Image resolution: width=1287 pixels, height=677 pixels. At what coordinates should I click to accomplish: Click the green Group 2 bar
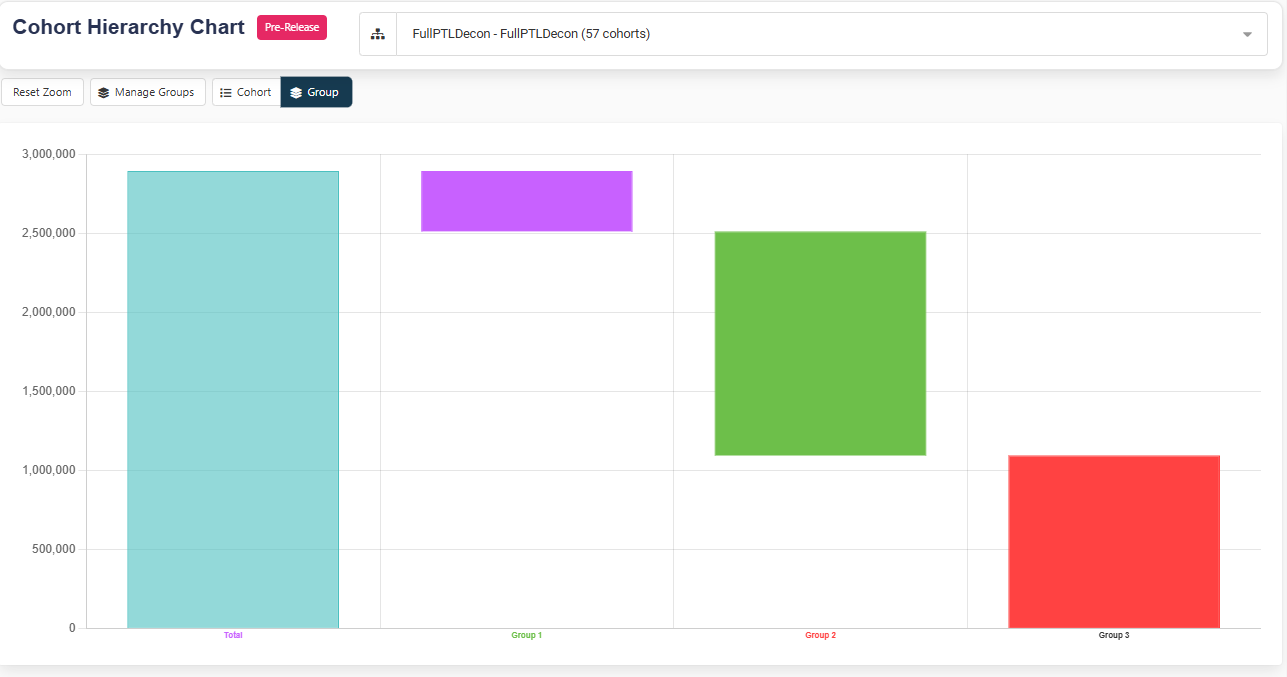tap(820, 343)
